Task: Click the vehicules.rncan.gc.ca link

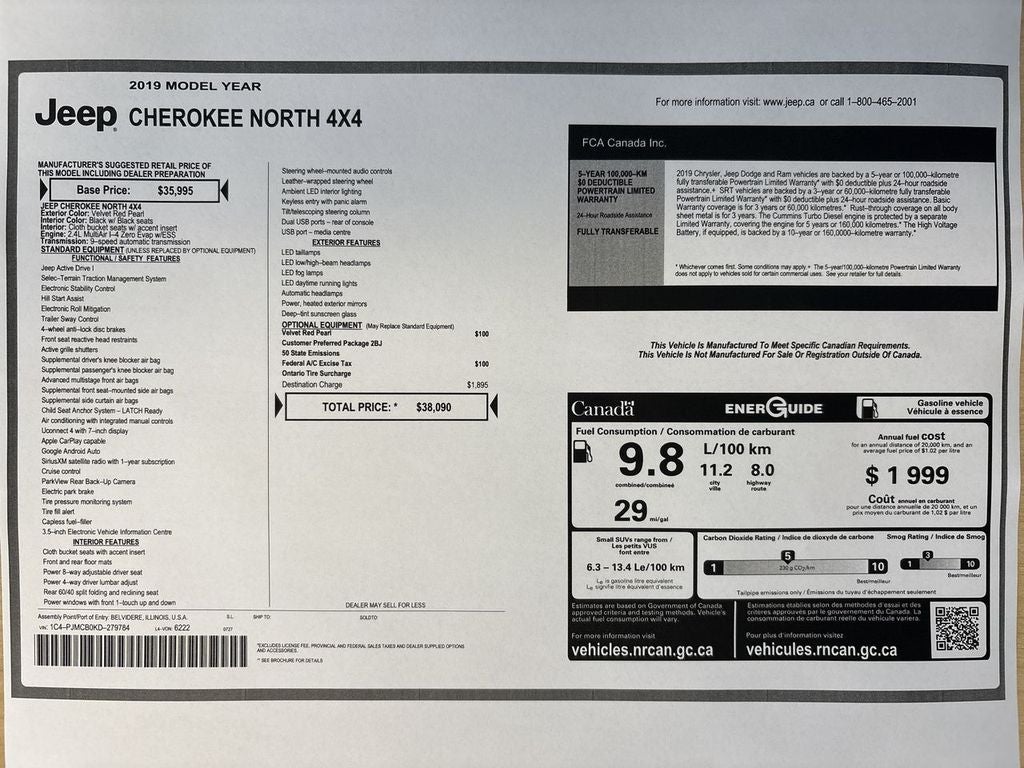Action: tap(821, 650)
